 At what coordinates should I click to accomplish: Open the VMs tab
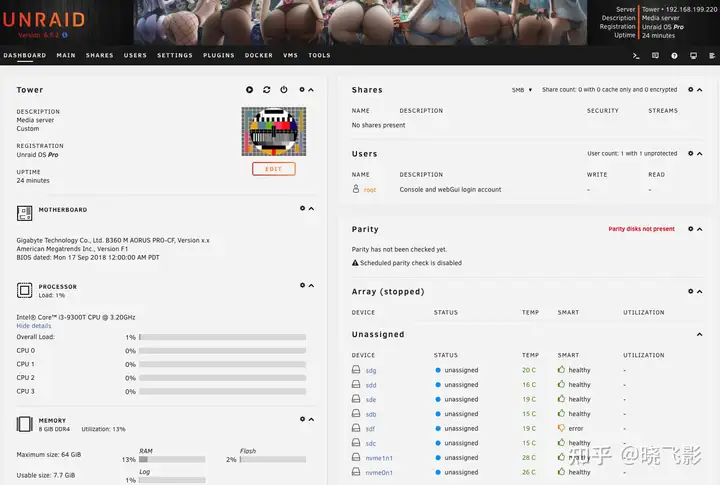click(290, 55)
